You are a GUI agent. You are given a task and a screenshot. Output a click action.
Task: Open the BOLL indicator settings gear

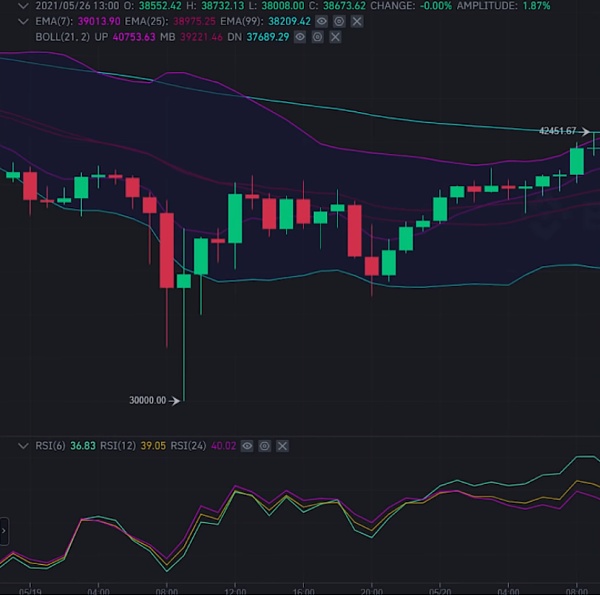pos(317,37)
